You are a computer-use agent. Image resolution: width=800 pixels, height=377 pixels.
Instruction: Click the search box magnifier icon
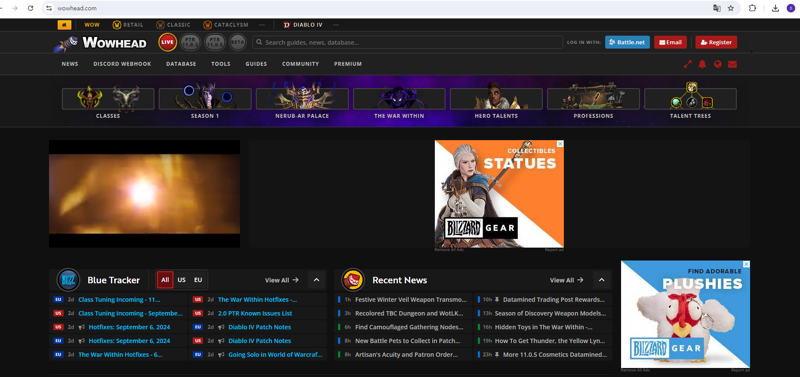pos(259,42)
